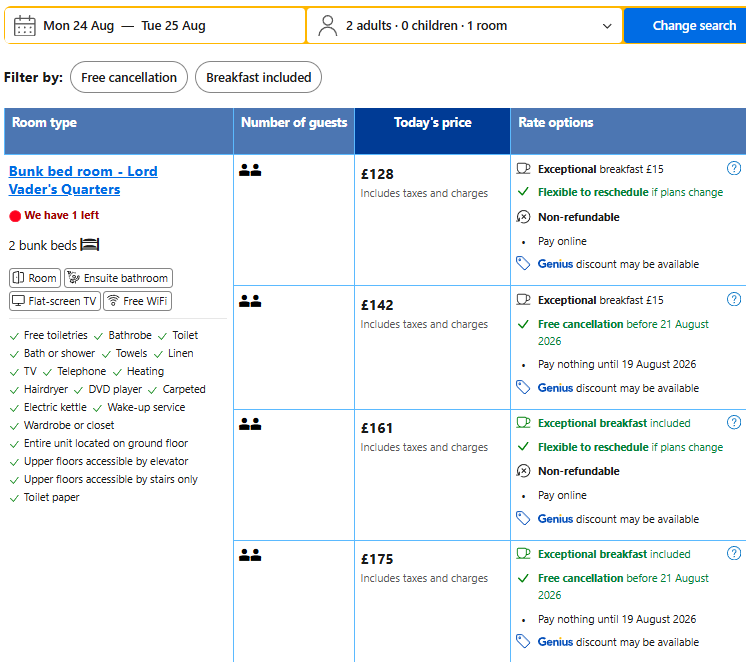Click the Room facility badge
This screenshot has width=746, height=662.
coord(35,278)
